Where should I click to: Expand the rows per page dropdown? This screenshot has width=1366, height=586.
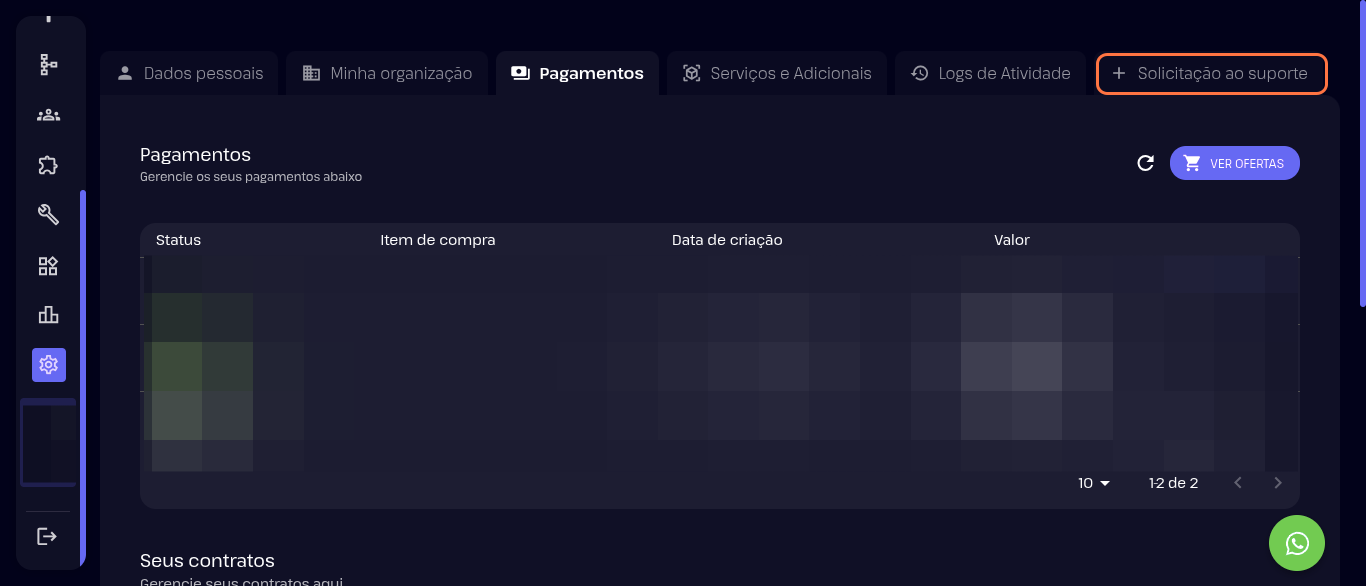(1094, 483)
